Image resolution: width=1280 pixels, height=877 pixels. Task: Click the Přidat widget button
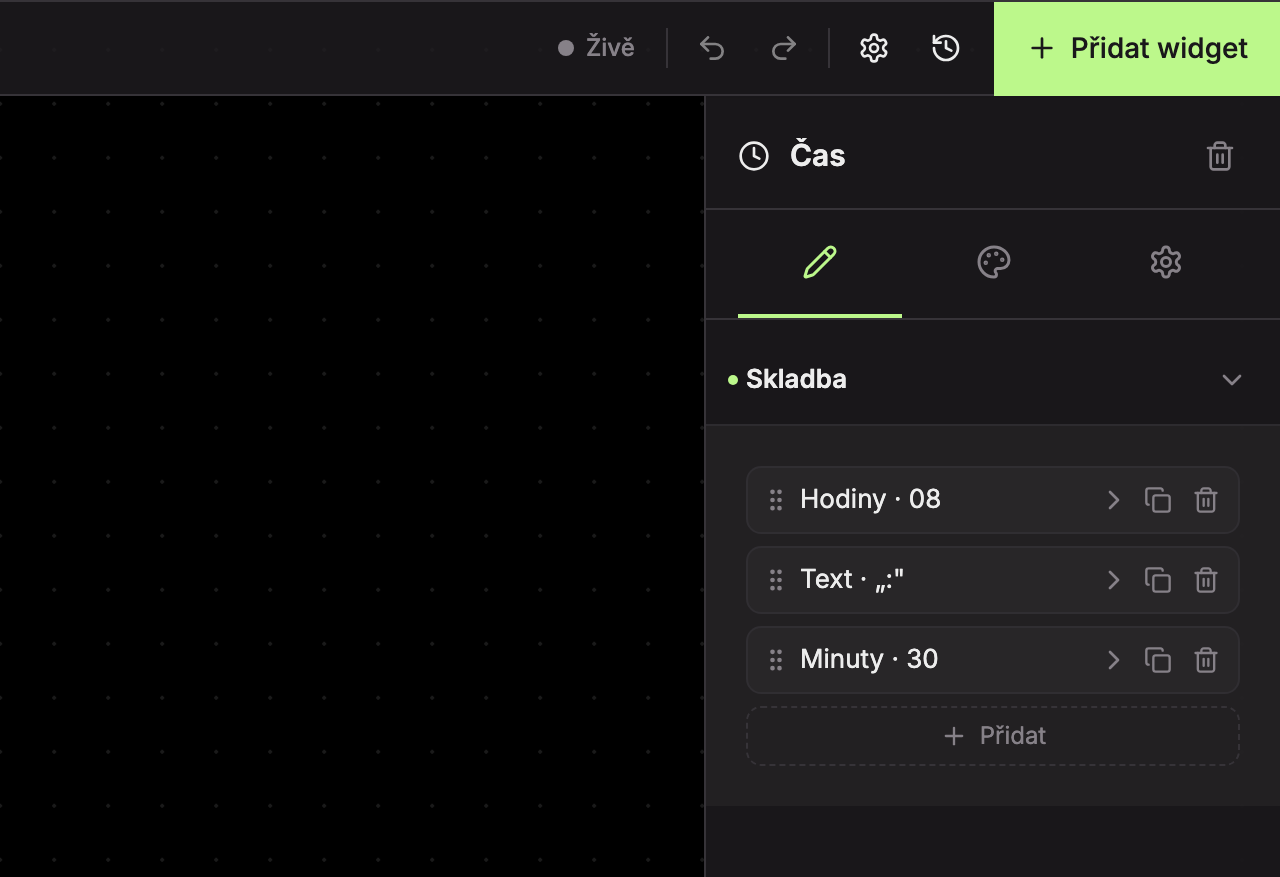[x=1137, y=48]
